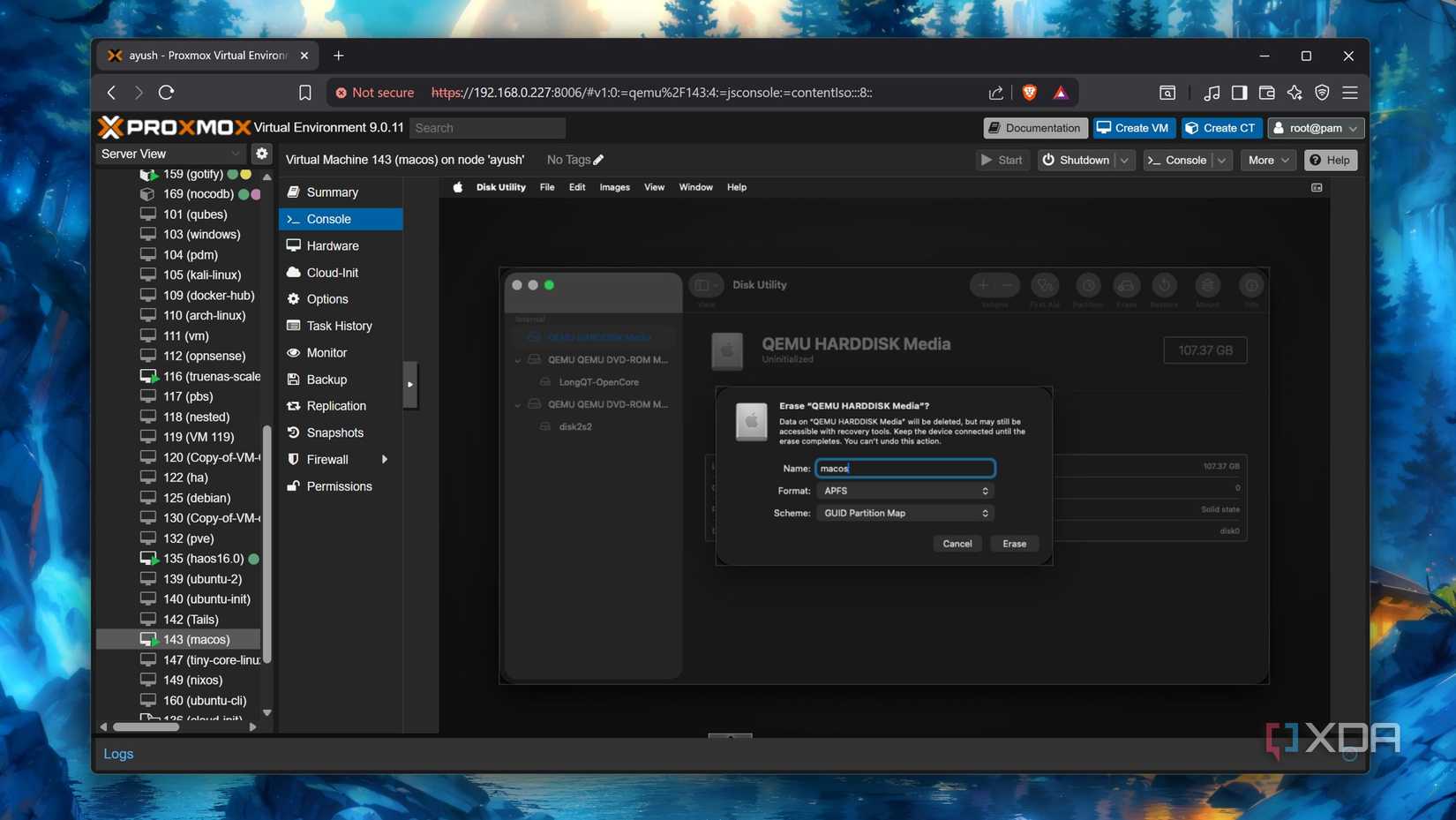Open the Help menu in the macOS bar
Viewport: 1456px width, 820px height.
737,187
